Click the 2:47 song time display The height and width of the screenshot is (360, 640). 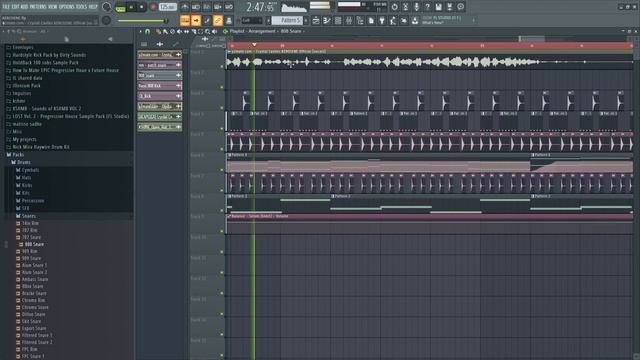[x=260, y=7]
